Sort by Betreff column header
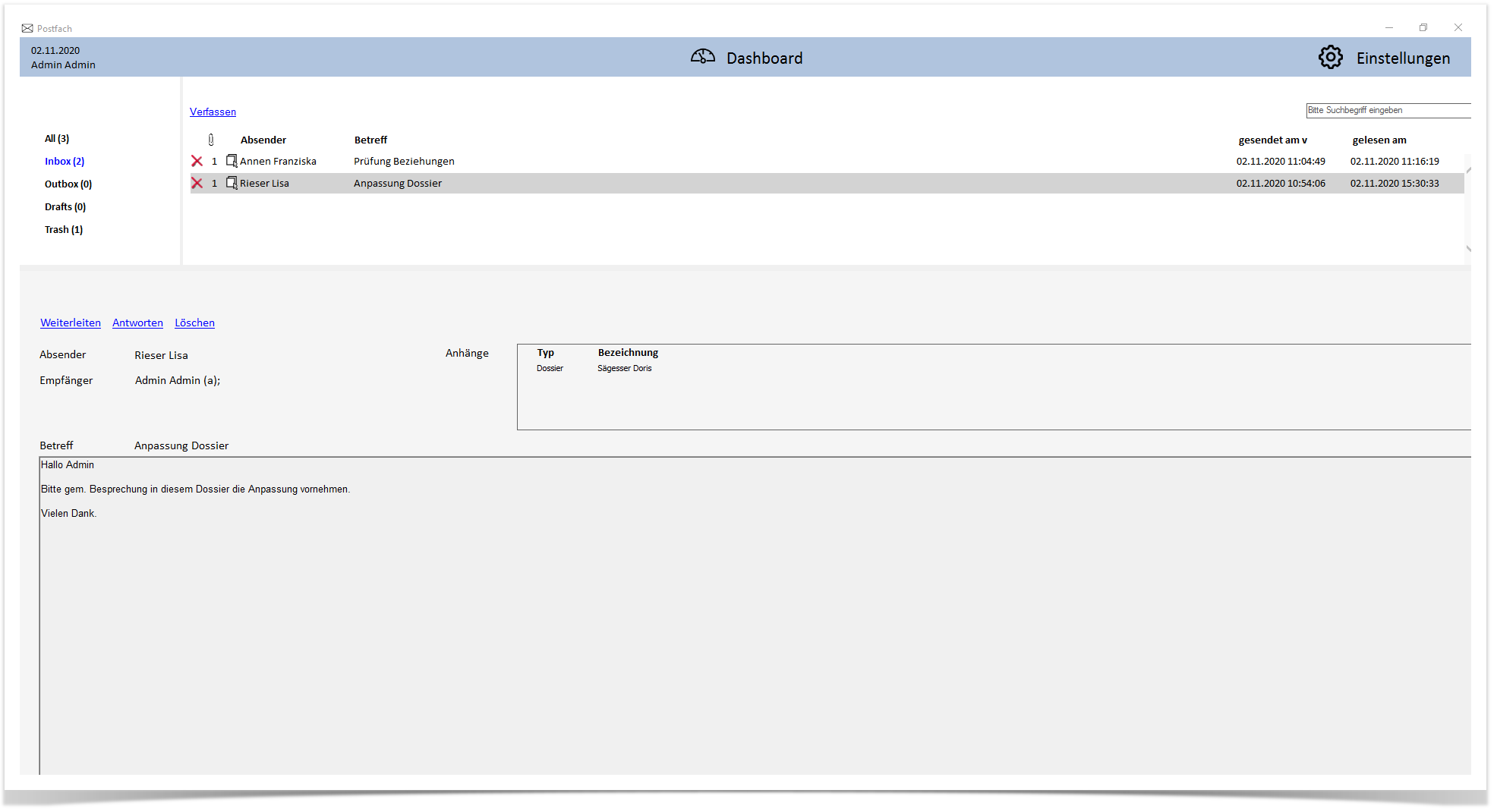Viewport: 1497px width, 812px height. [370, 140]
